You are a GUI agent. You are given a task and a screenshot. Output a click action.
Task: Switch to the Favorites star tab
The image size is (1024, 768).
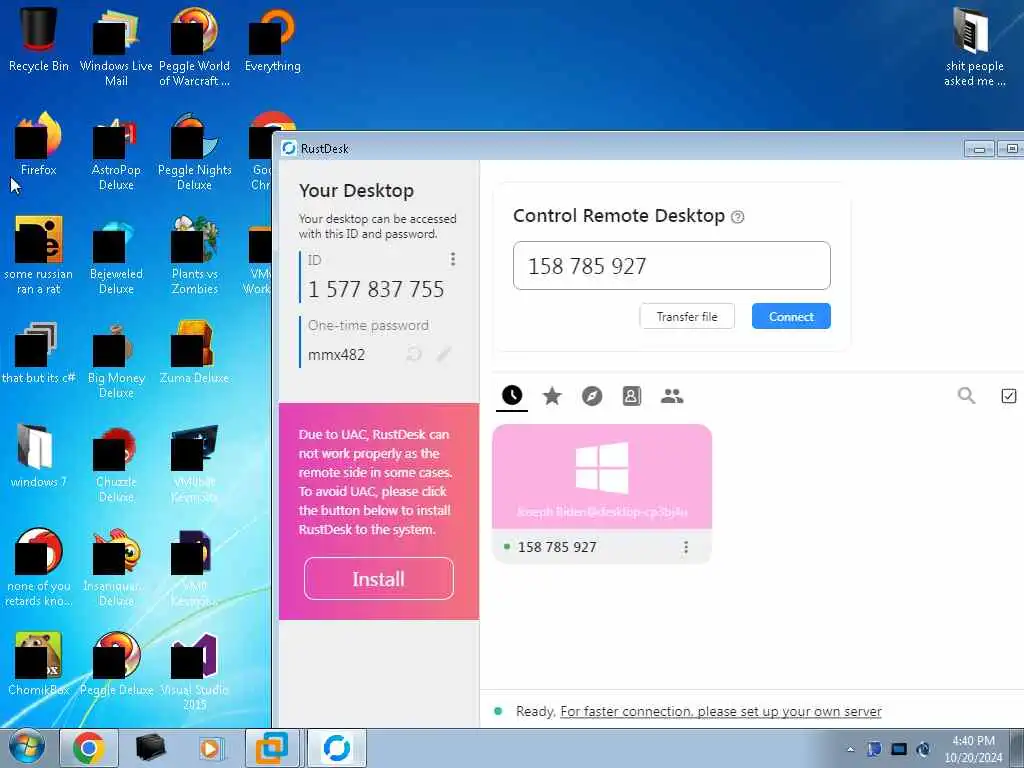552,396
